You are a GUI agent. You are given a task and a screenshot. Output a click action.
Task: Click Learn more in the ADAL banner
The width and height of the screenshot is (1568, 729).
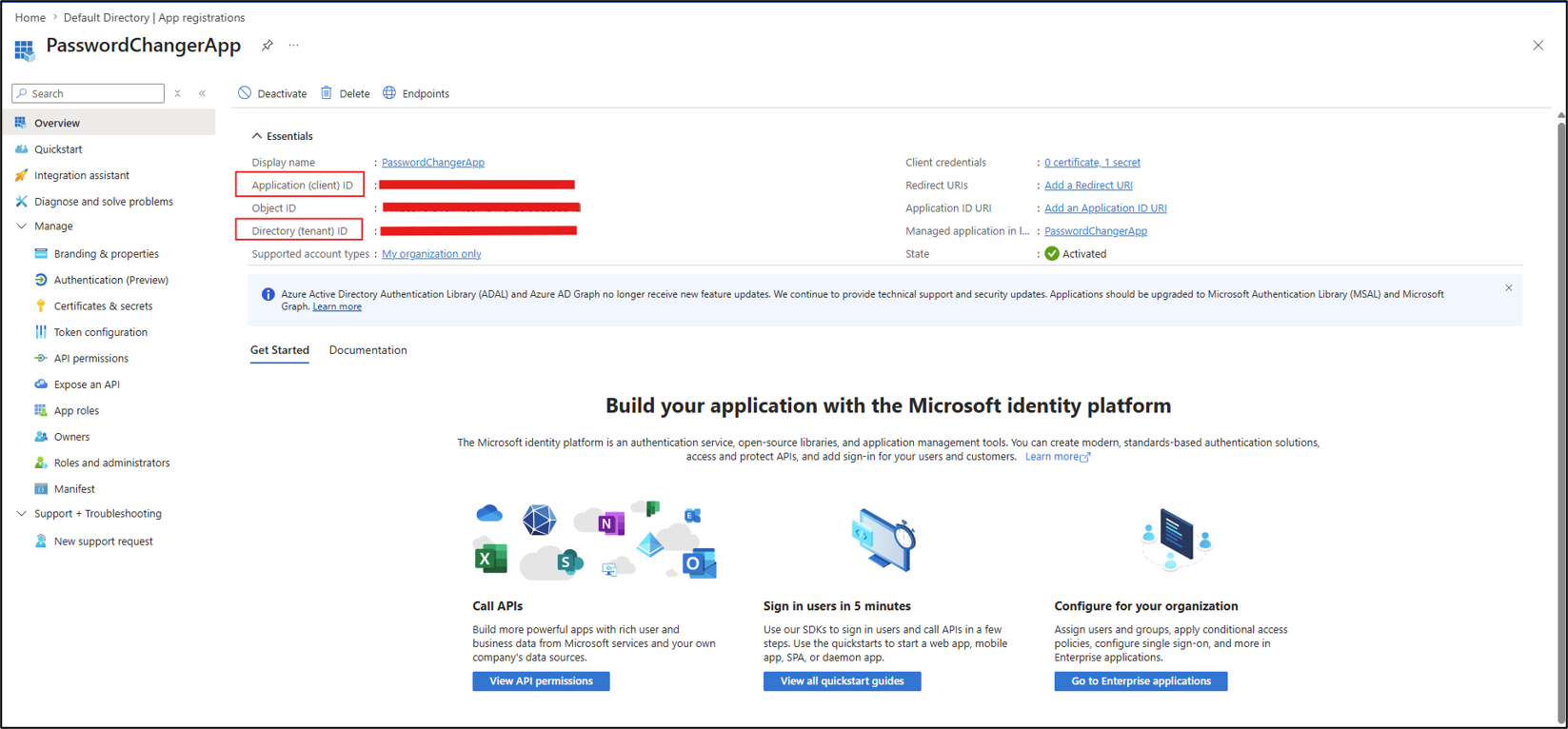point(337,306)
